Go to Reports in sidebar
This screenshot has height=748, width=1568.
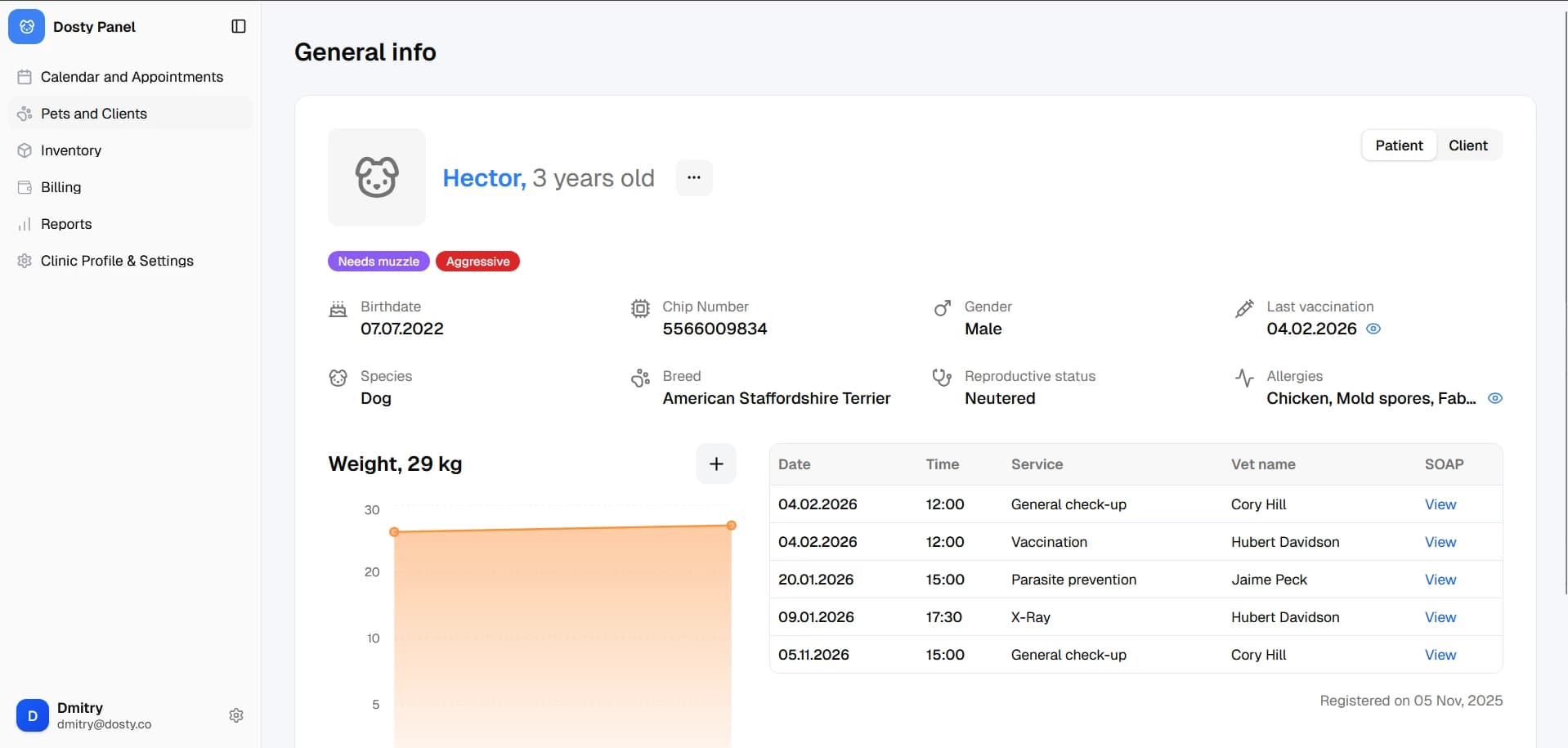point(66,224)
